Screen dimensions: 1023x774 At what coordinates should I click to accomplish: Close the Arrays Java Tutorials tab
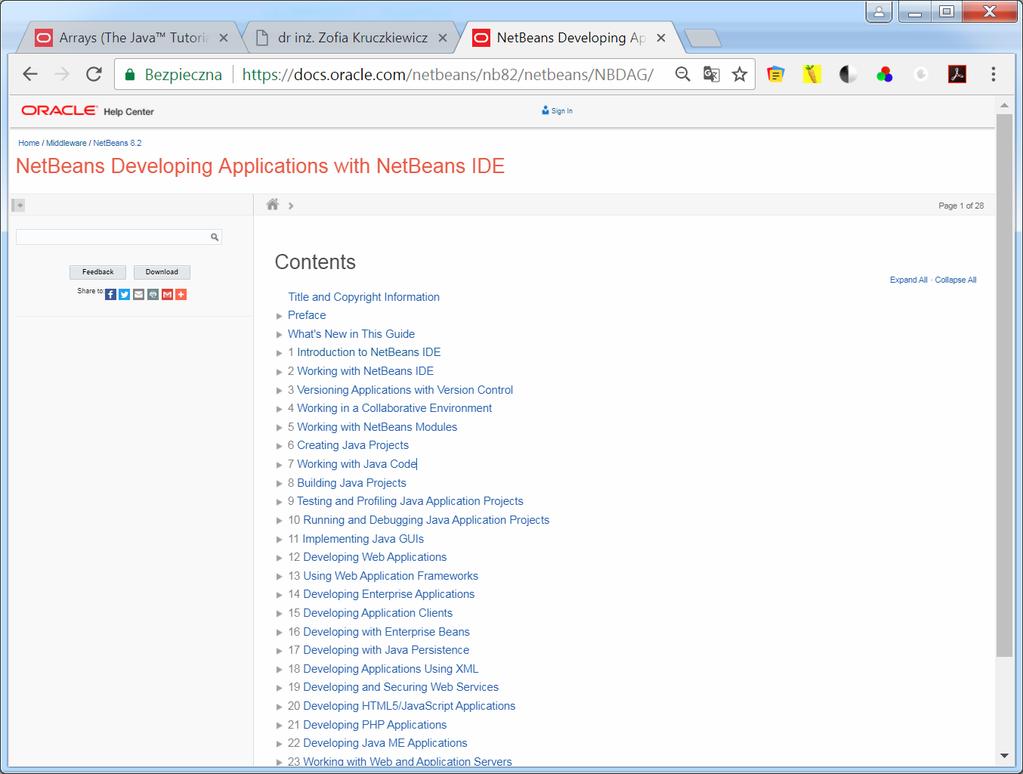(x=224, y=38)
